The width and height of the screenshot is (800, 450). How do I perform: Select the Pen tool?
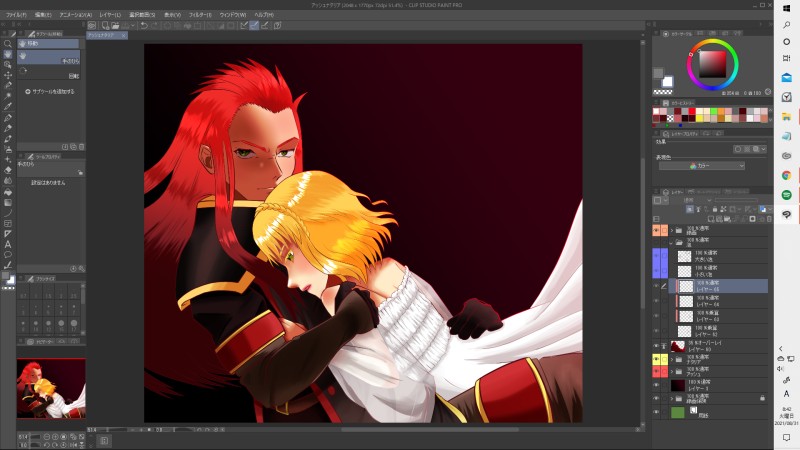point(8,118)
